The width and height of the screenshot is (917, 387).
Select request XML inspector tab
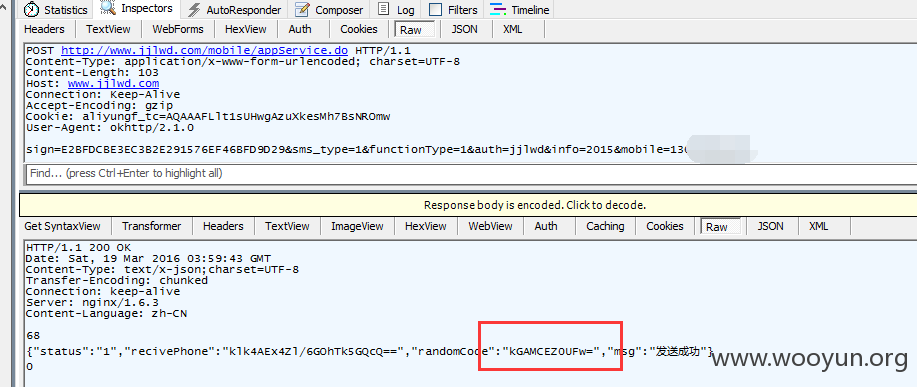[x=513, y=29]
